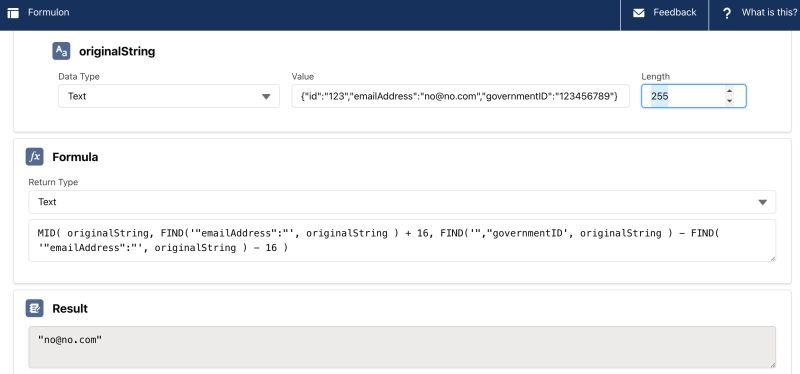Increase Length with the up stepper arrow
The width and height of the screenshot is (800, 374).
[730, 92]
